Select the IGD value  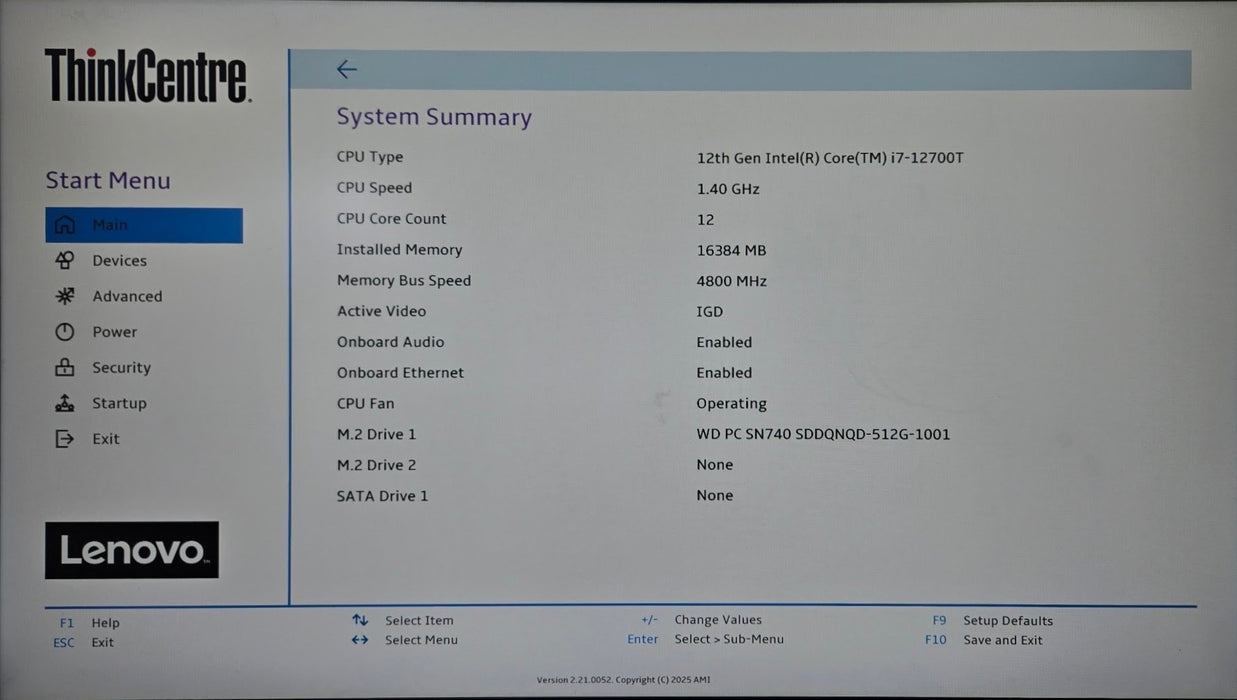709,312
